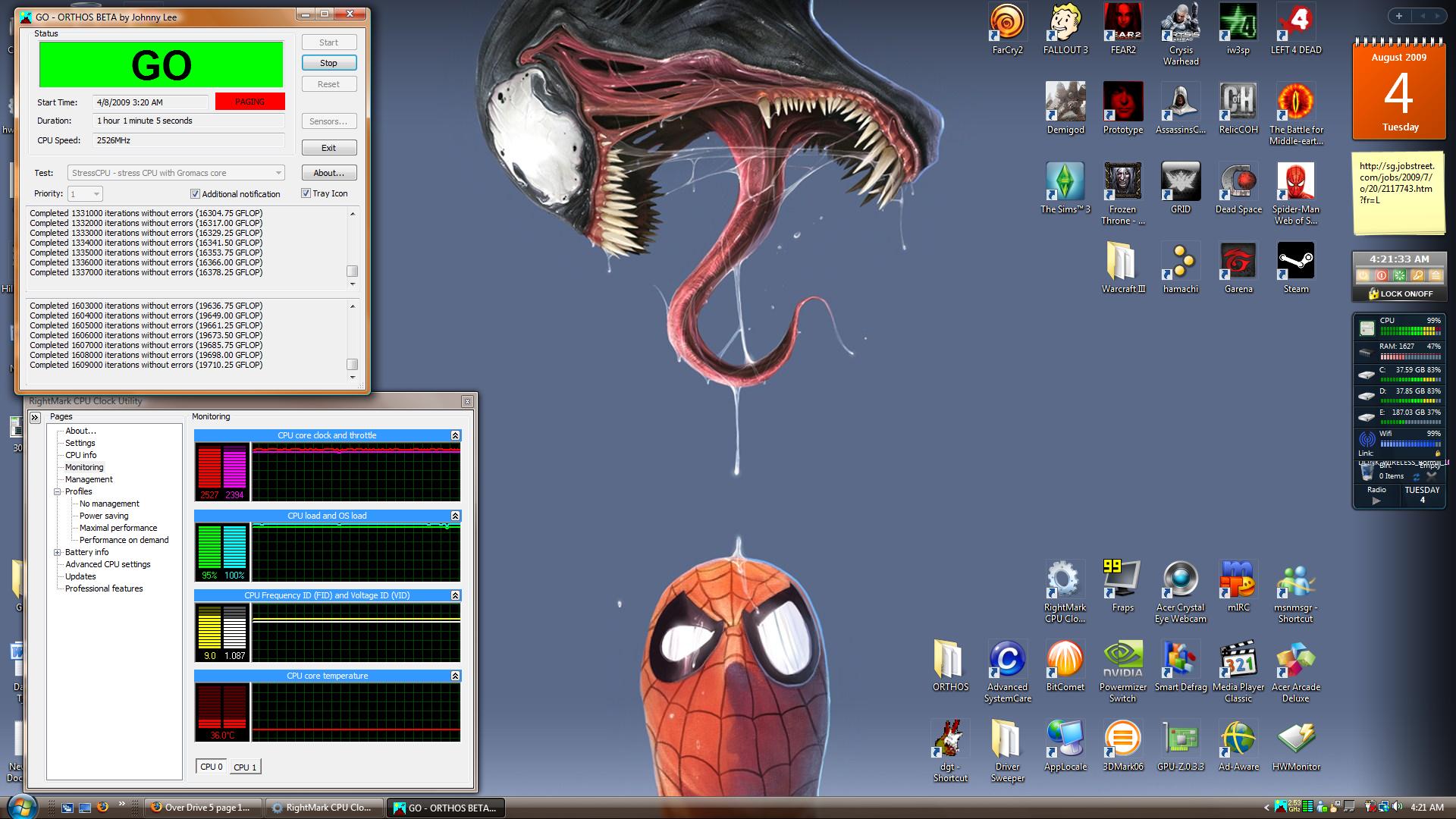This screenshot has height=819, width=1456.
Task: Launch the Prototype game shortcut
Action: click(x=1122, y=108)
